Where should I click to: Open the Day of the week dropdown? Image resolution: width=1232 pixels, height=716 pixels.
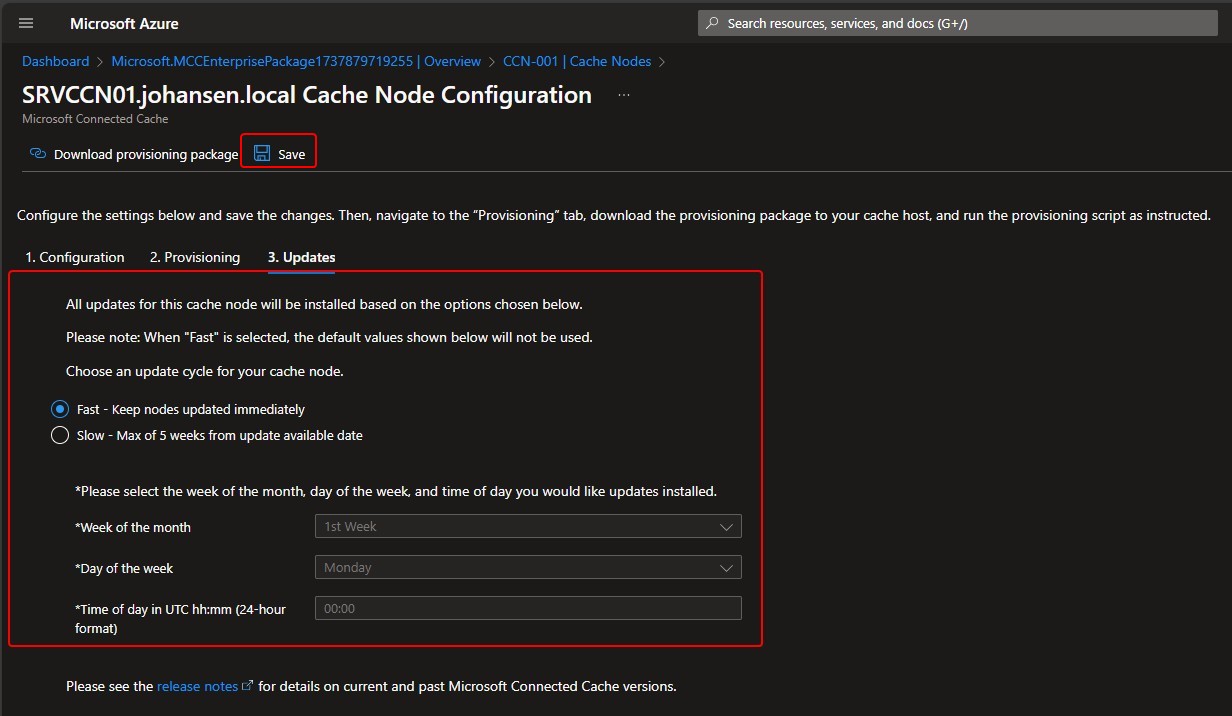click(x=528, y=567)
